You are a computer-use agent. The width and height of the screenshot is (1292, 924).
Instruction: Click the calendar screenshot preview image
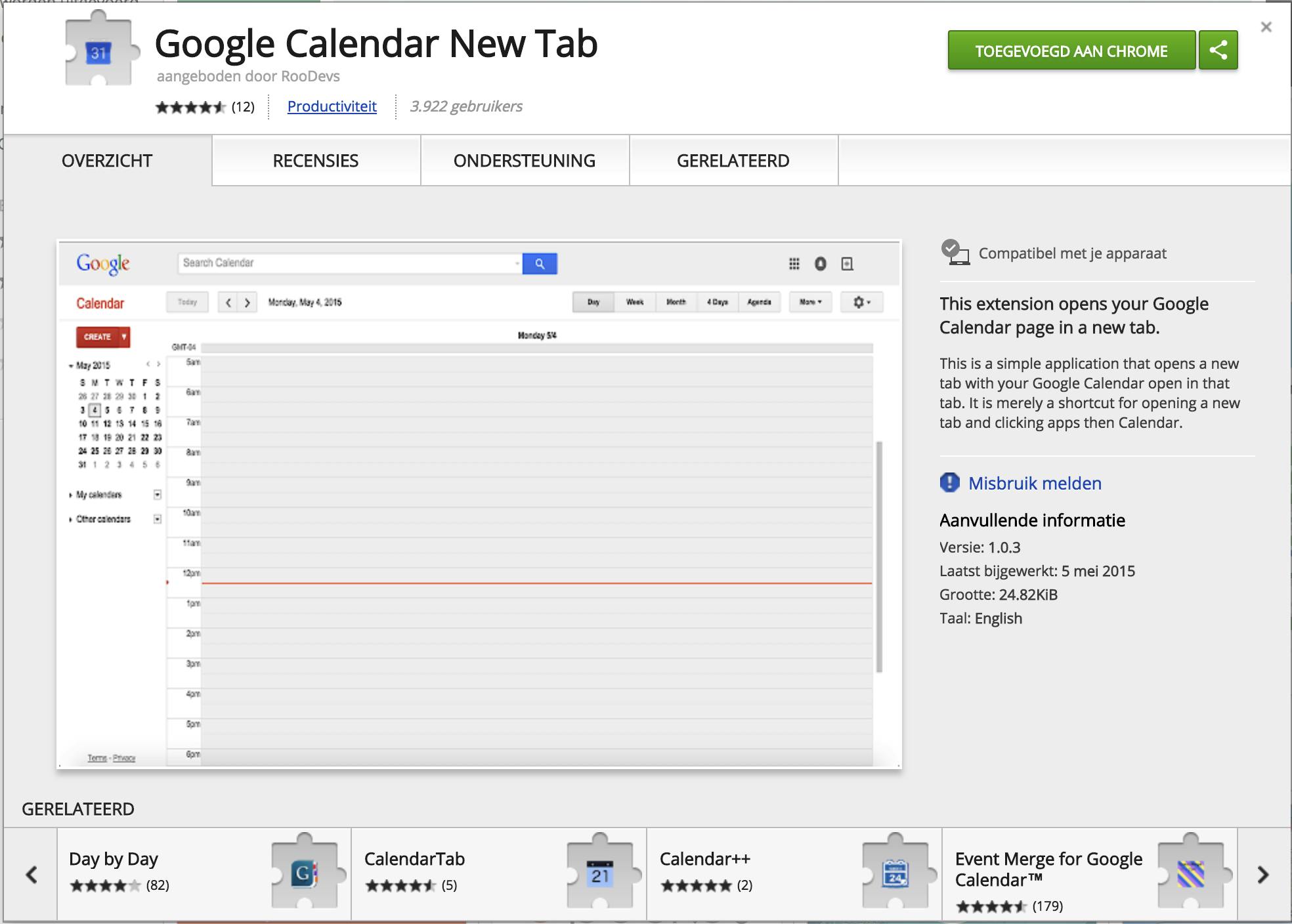[x=479, y=504]
